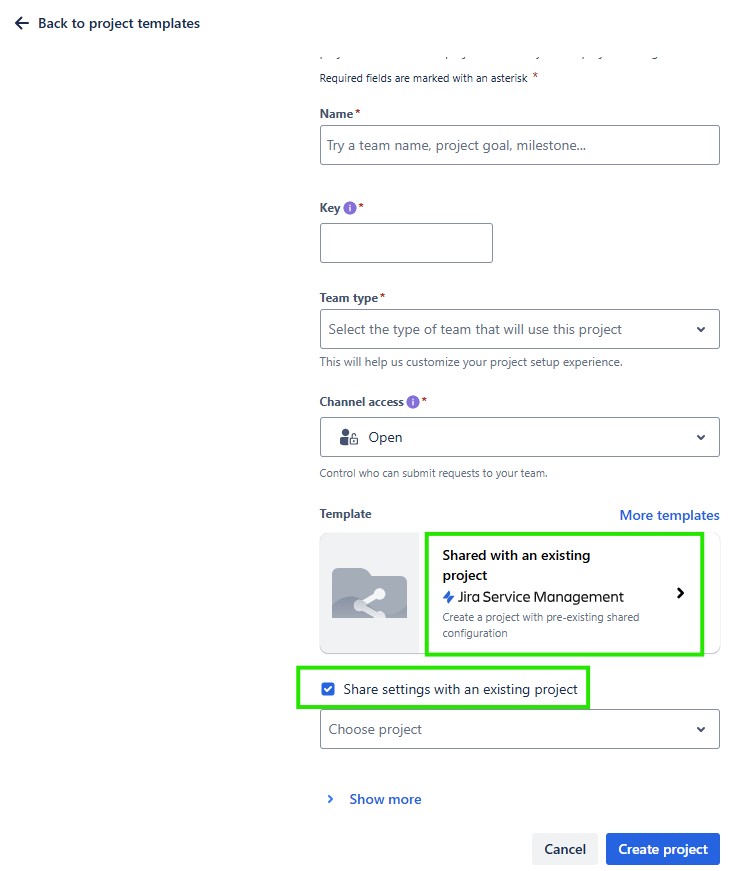
Task: Click inside the Key input field
Action: [x=406, y=243]
